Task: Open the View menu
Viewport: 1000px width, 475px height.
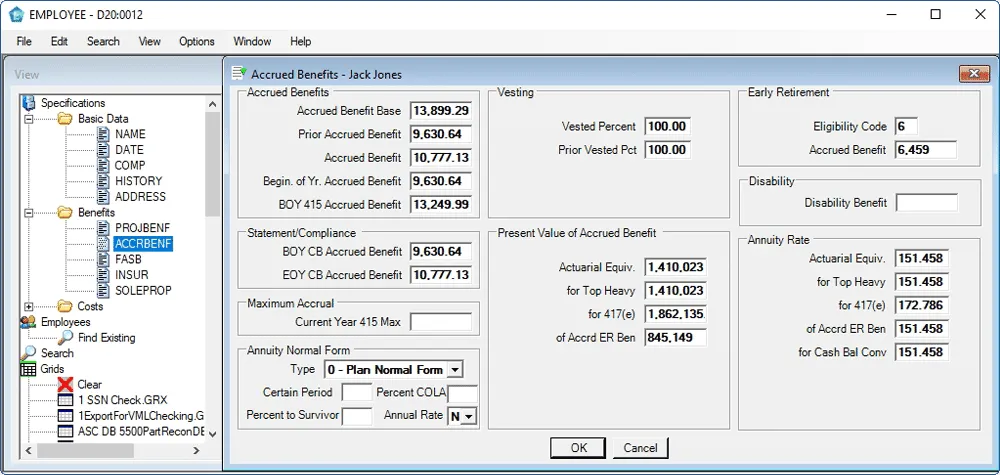Action: coord(149,41)
